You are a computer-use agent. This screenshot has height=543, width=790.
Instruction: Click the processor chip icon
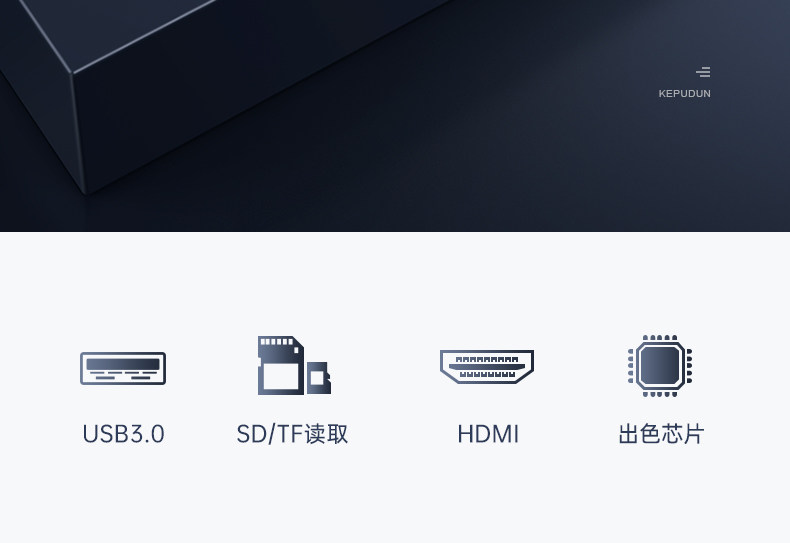pos(660,366)
